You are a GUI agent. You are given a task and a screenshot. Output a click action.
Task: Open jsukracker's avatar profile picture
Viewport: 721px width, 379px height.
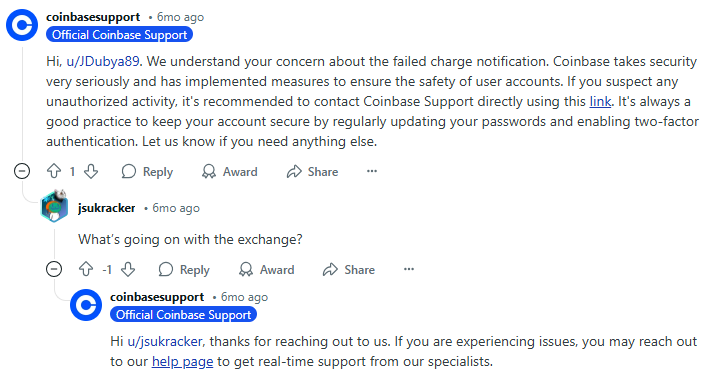coord(54,206)
